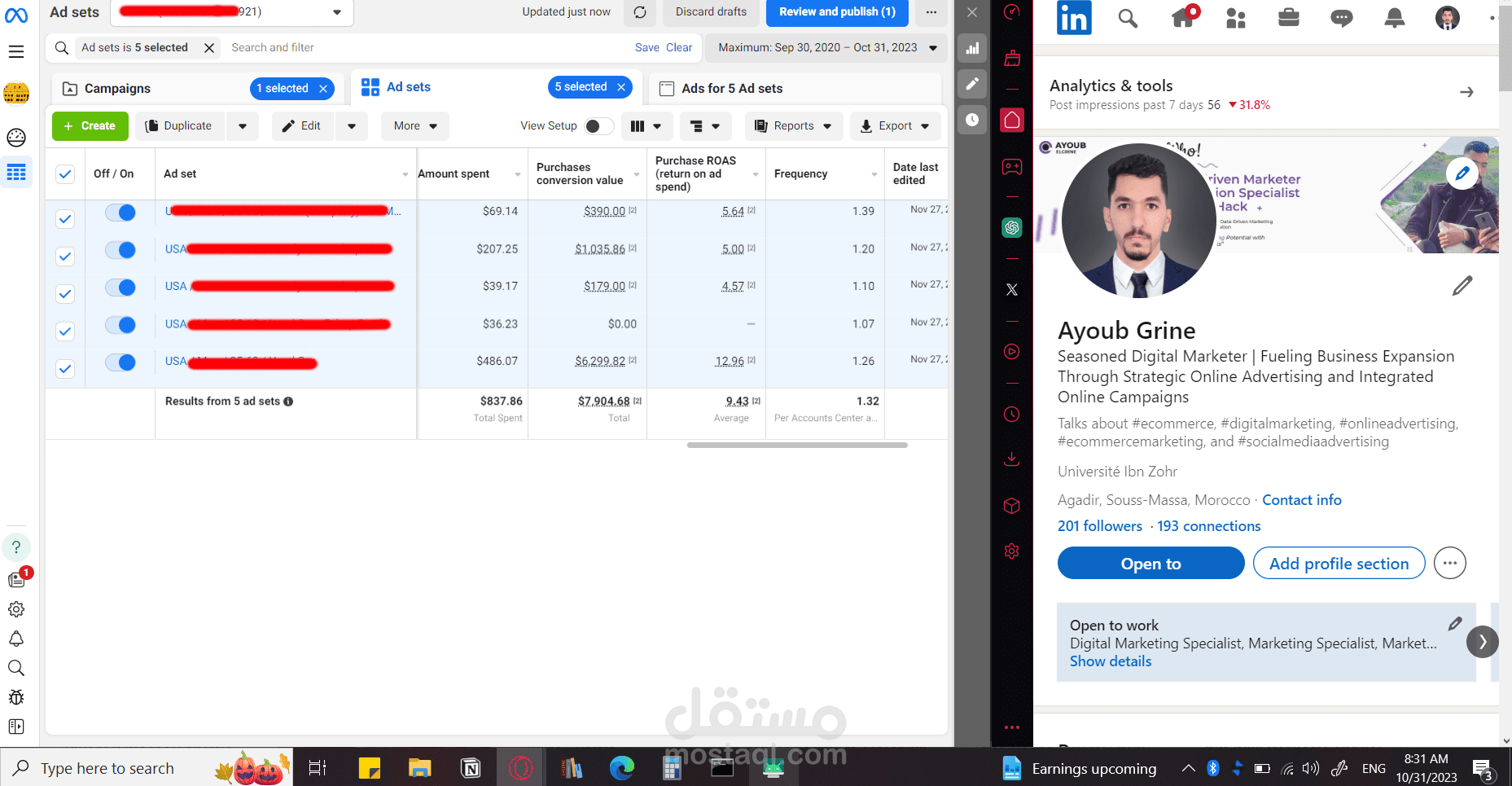Click the search magnifier in Ads Manager sidebar

pos(16,668)
